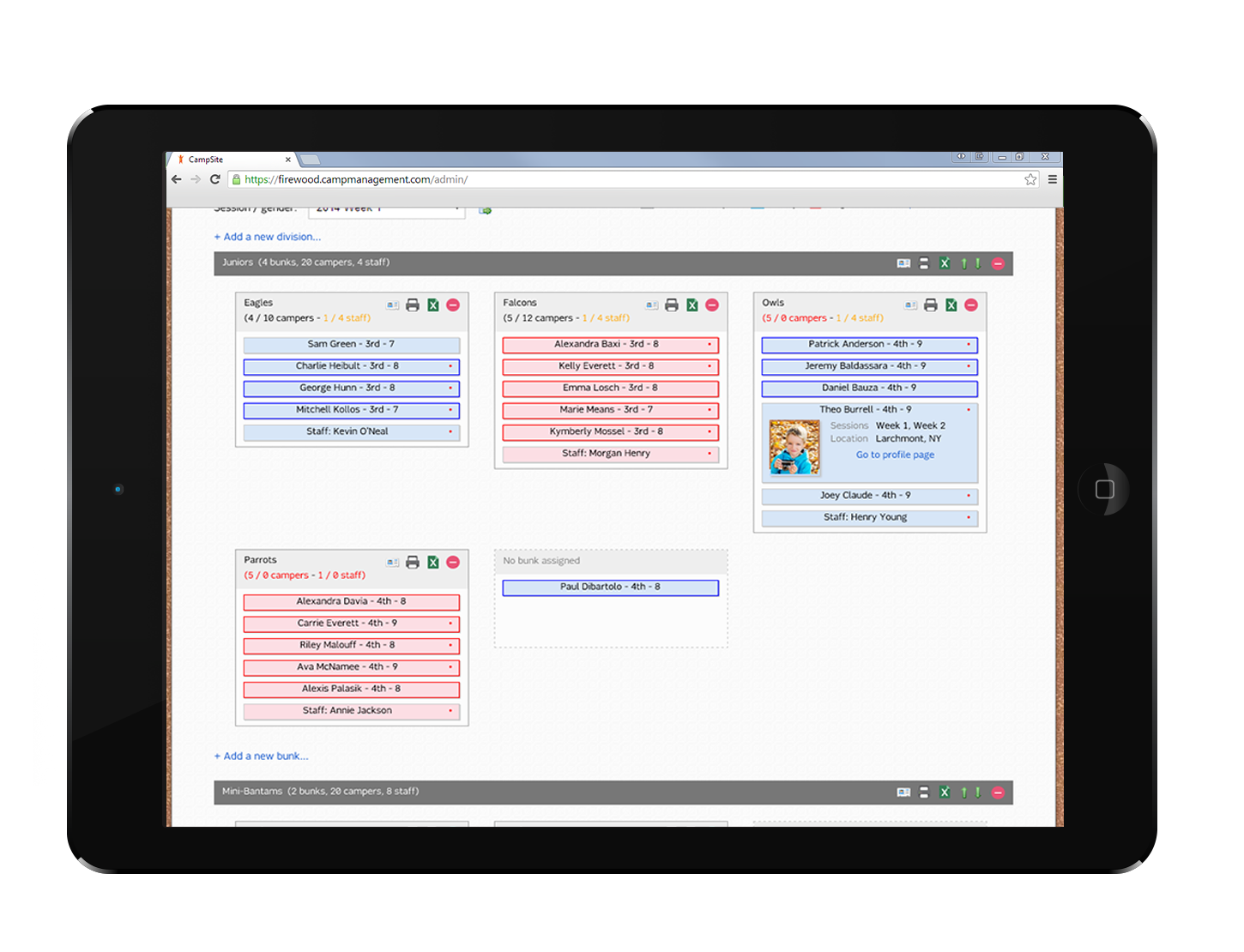1244x952 pixels.
Task: Open a new browser tab
Action: coord(310,160)
